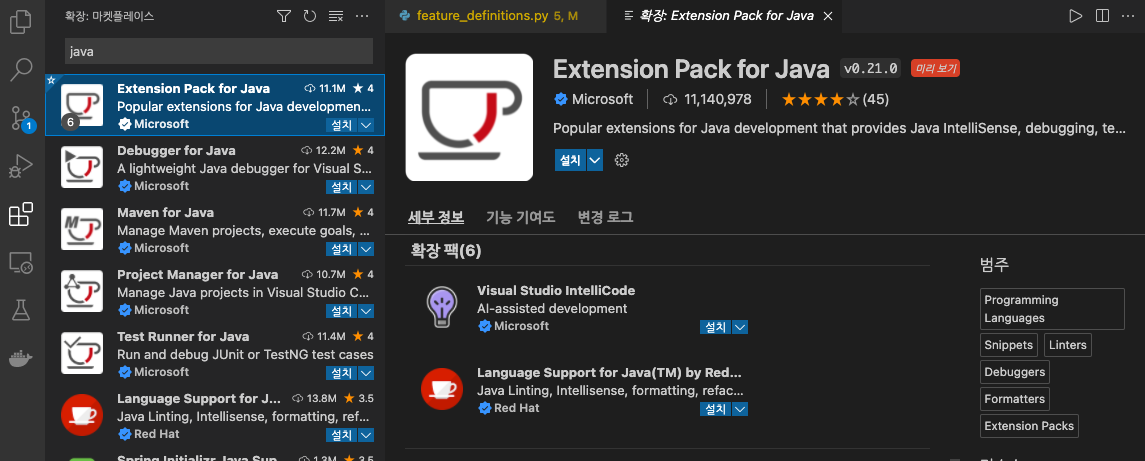
Task: Click the star rating (45) in header
Action: [x=835, y=99]
